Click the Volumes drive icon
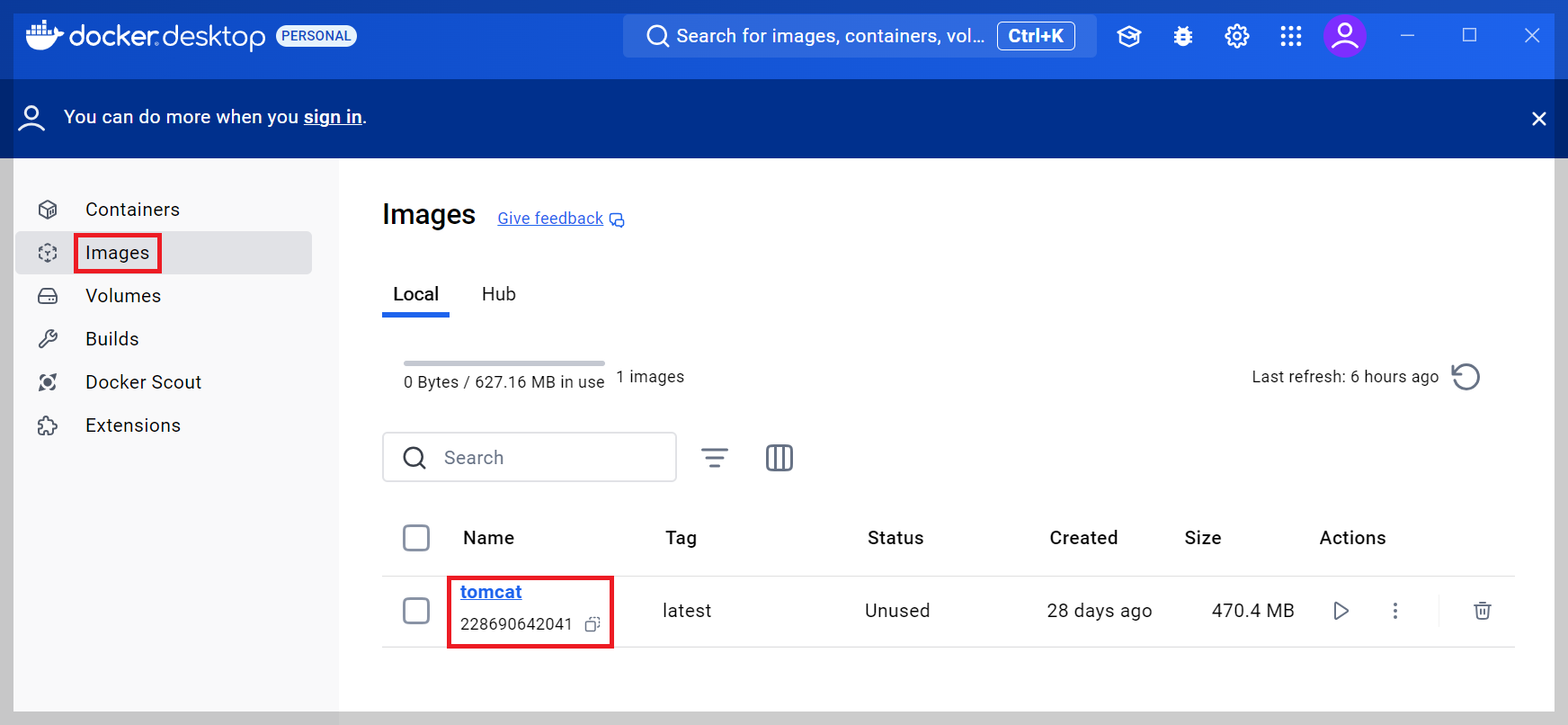 coord(48,296)
